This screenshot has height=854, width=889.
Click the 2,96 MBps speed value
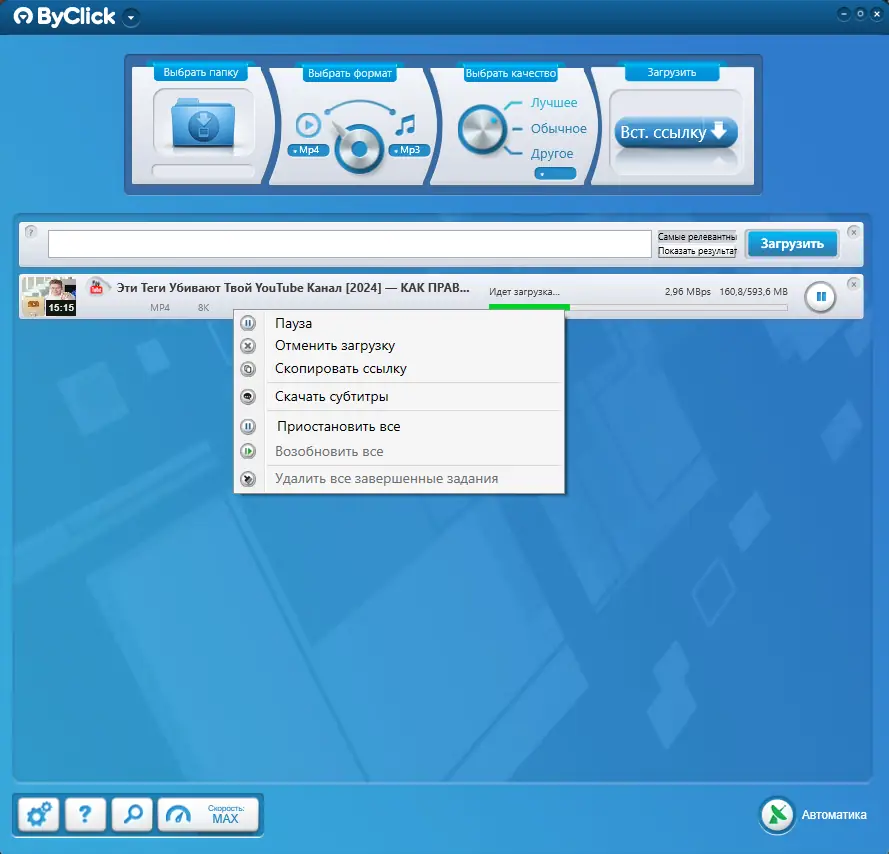click(687, 292)
